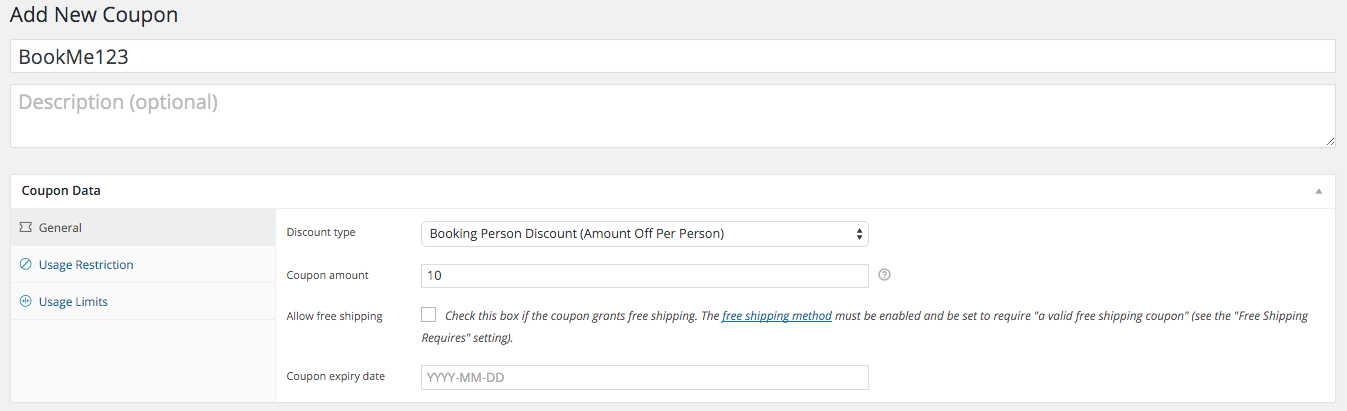
Task: Click the Description optional text area
Action: point(673,116)
